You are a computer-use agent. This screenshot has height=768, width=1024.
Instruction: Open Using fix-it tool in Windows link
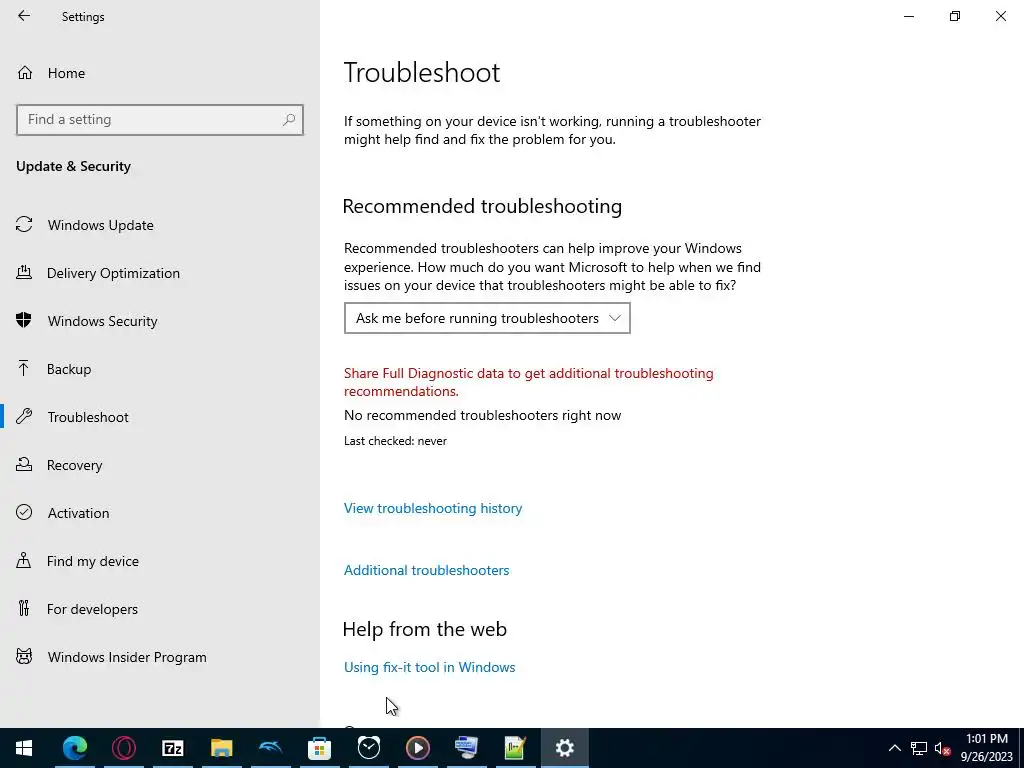click(x=430, y=667)
